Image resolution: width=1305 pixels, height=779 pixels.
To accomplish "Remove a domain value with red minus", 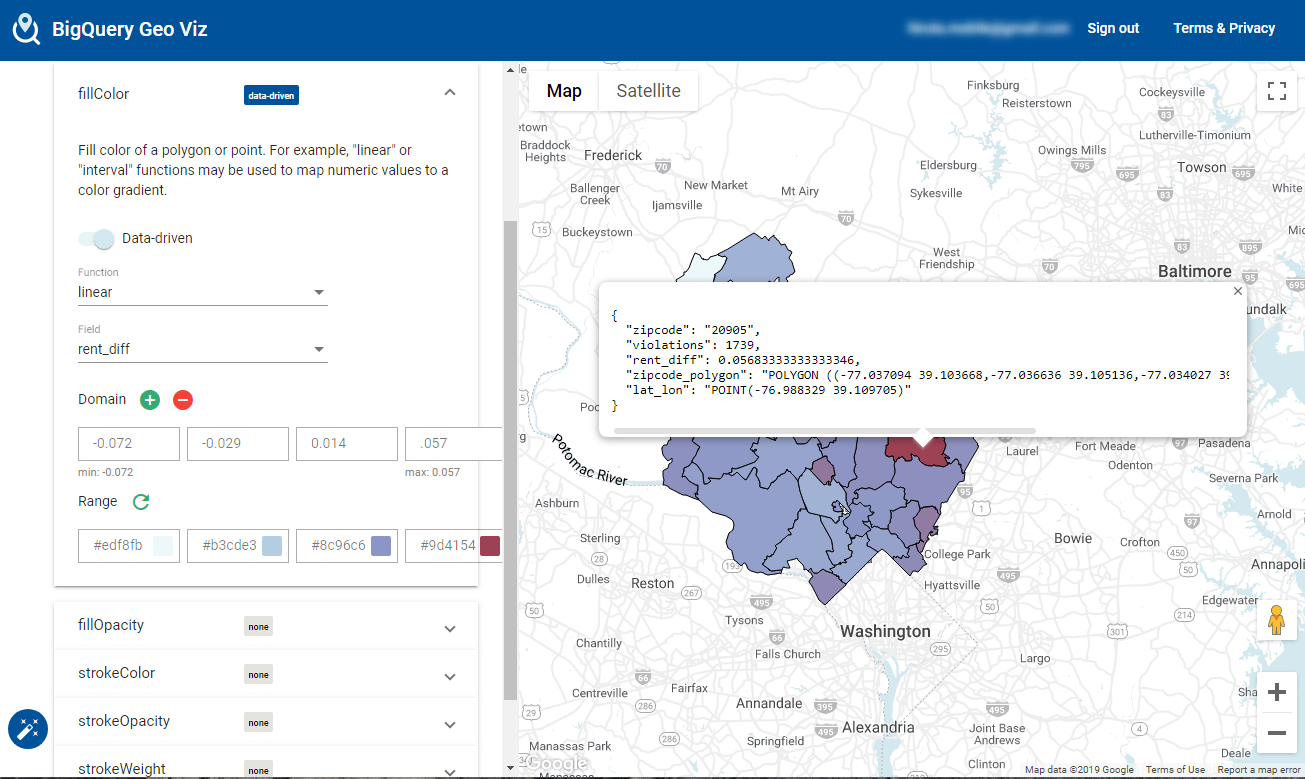I will click(183, 400).
